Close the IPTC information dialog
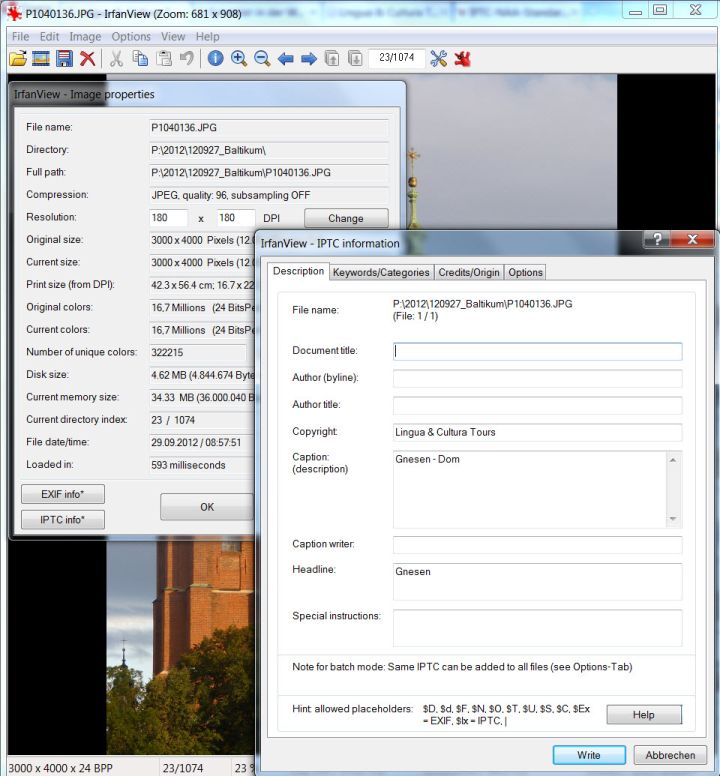 click(692, 240)
